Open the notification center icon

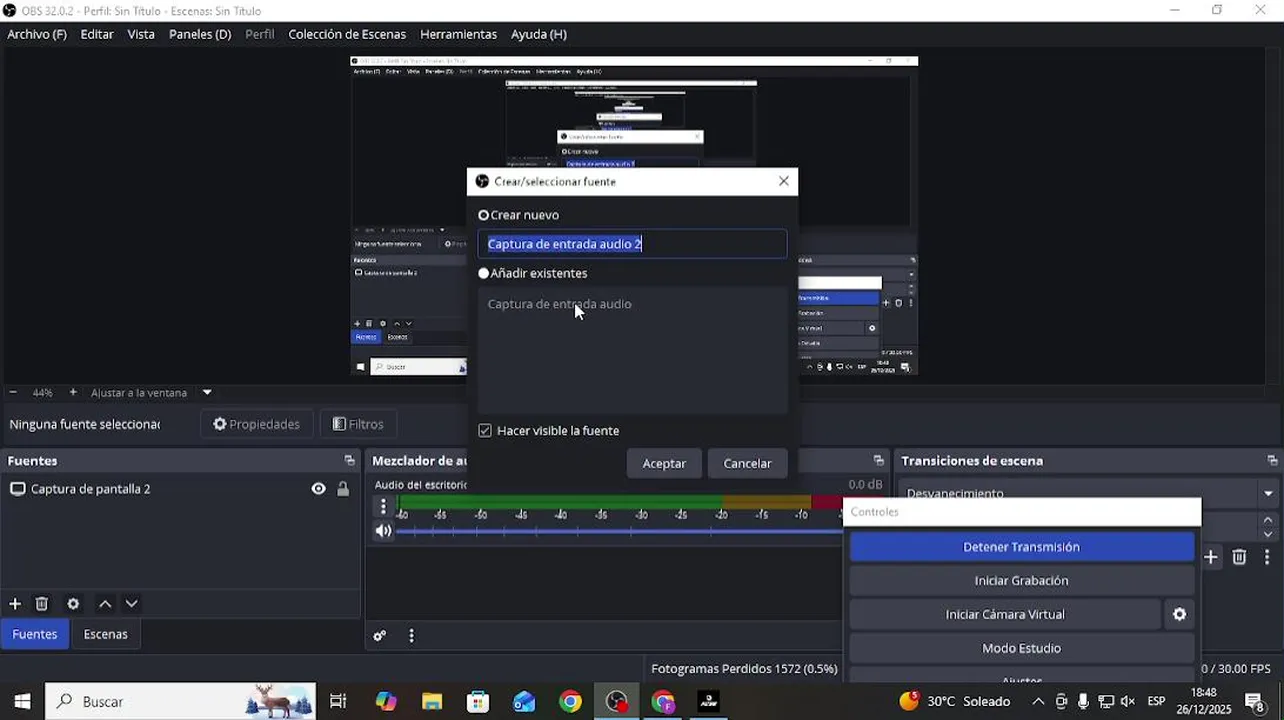pos(1254,701)
